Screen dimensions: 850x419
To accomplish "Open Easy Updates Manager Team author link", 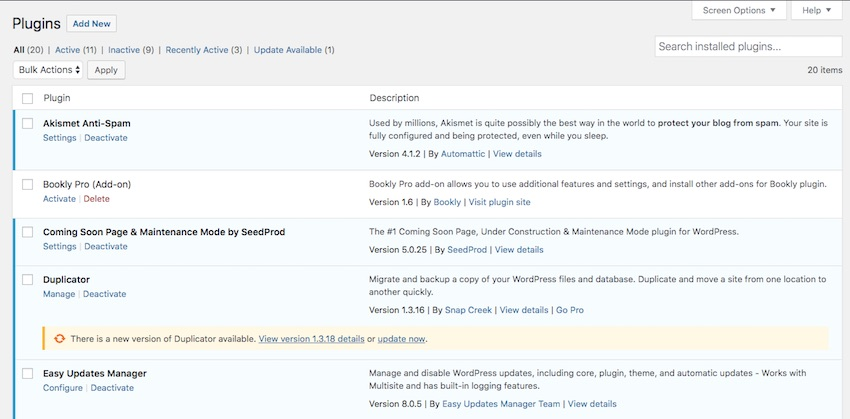I will pos(501,404).
